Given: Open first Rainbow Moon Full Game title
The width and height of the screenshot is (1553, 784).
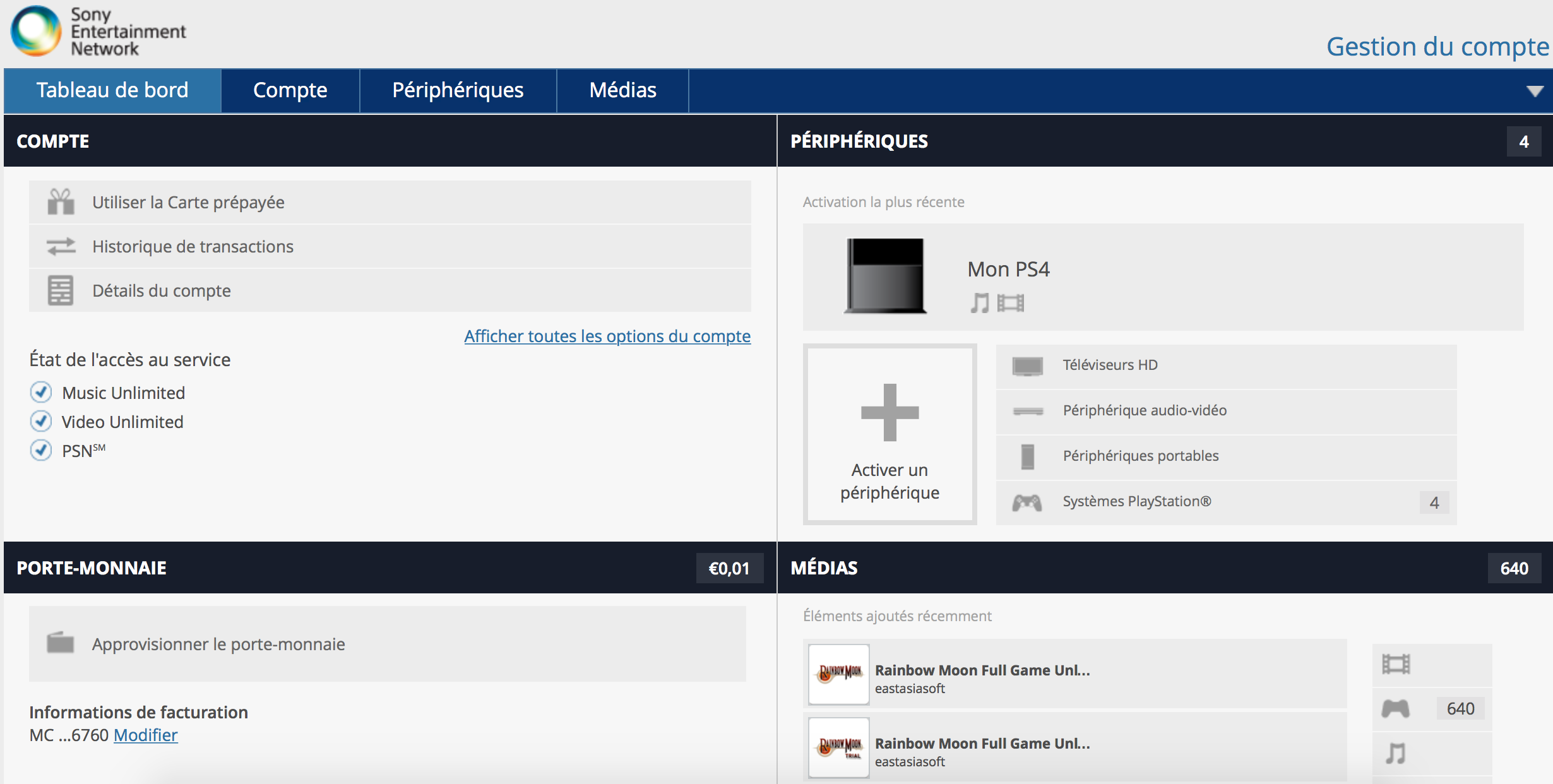Looking at the screenshot, I should [x=982, y=670].
